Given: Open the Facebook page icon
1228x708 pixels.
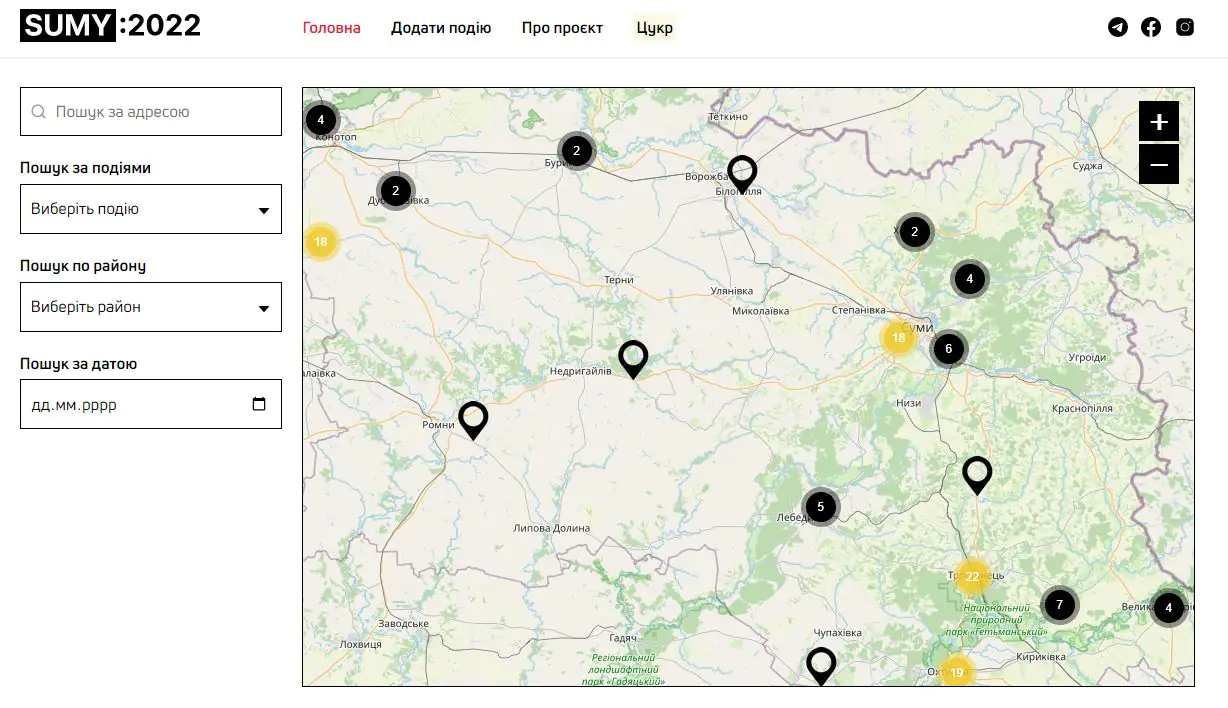Looking at the screenshot, I should pos(1151,27).
